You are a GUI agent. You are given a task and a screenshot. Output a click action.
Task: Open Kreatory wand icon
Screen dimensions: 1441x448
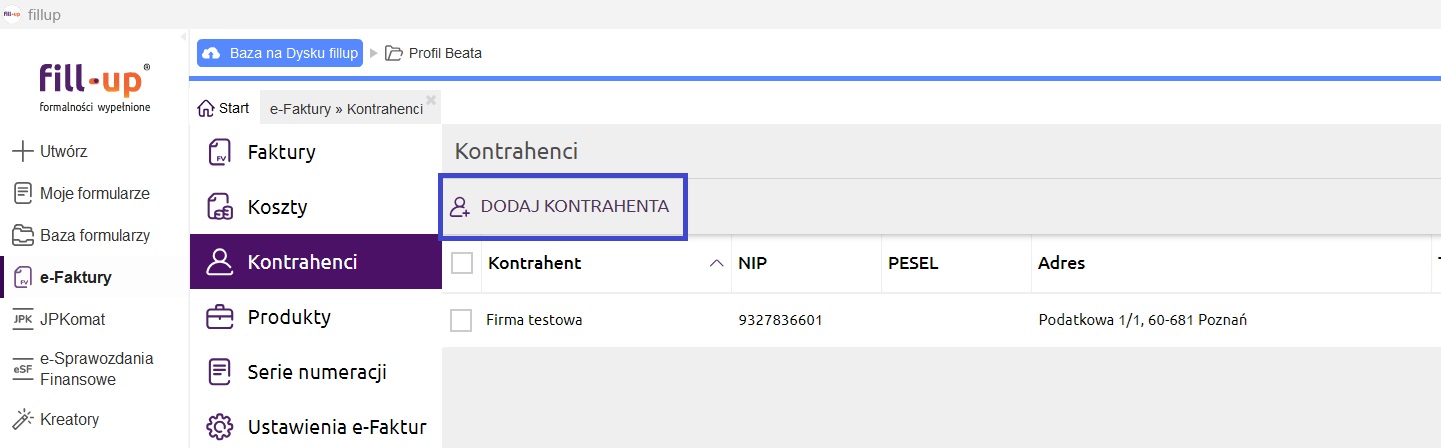click(x=22, y=419)
